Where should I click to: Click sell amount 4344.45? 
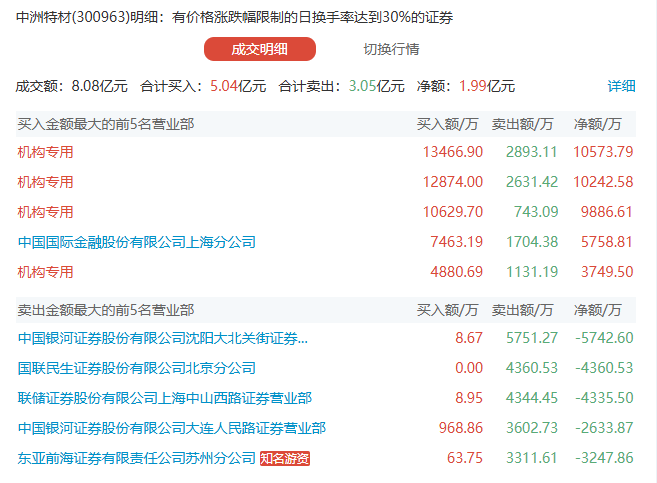532,398
